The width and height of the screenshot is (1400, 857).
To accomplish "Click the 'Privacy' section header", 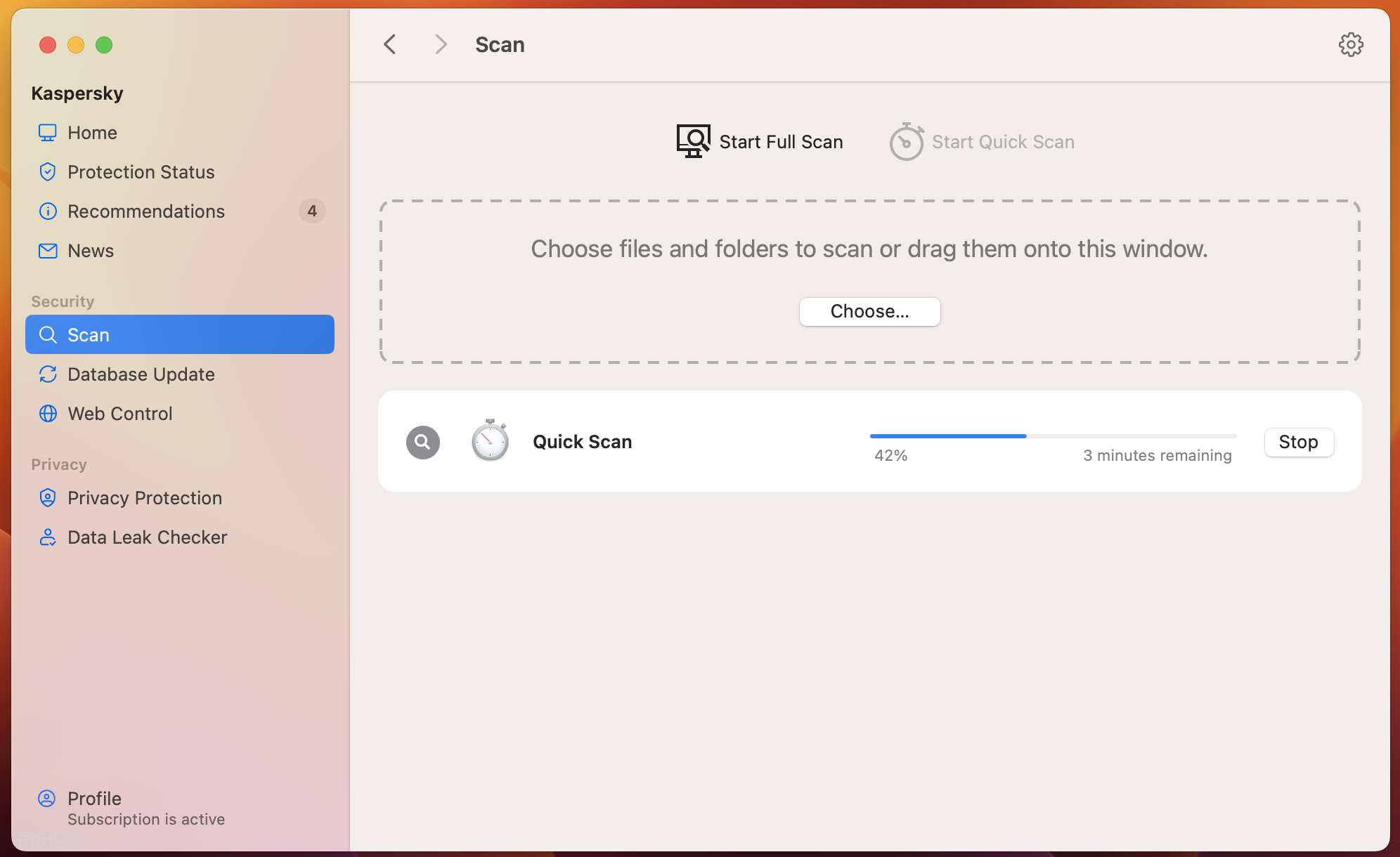I will click(x=59, y=464).
